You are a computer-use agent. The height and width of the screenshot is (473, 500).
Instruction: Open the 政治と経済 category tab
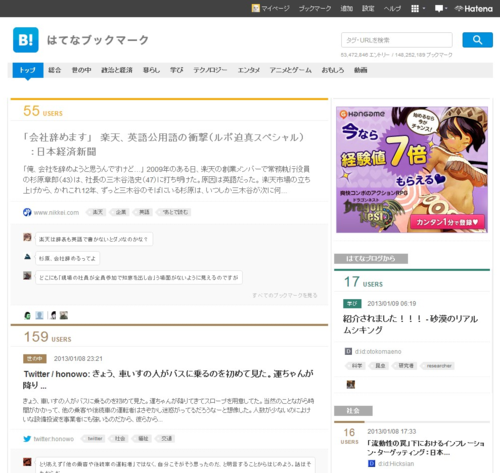pos(117,70)
